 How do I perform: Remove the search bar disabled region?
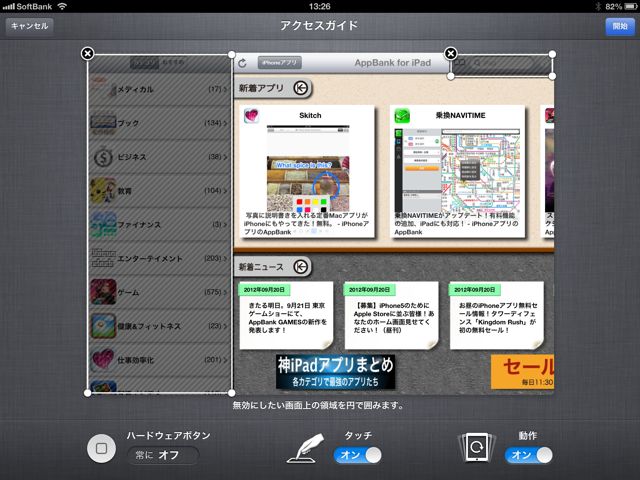451,53
